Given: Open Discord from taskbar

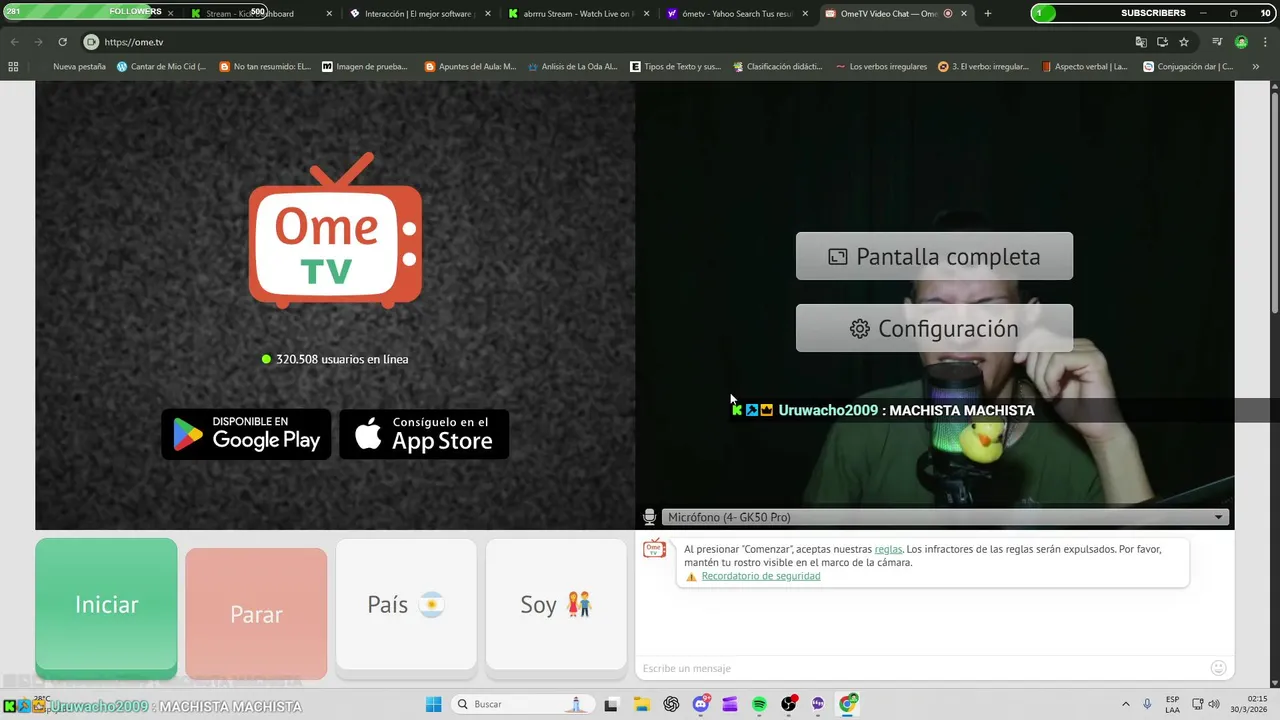Looking at the screenshot, I should coord(701,704).
